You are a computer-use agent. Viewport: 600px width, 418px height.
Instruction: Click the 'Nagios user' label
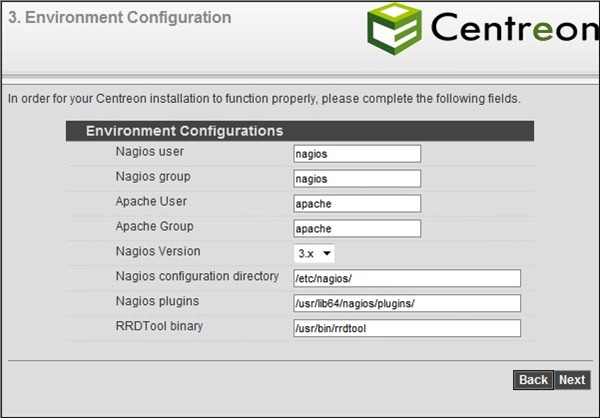tap(150, 152)
